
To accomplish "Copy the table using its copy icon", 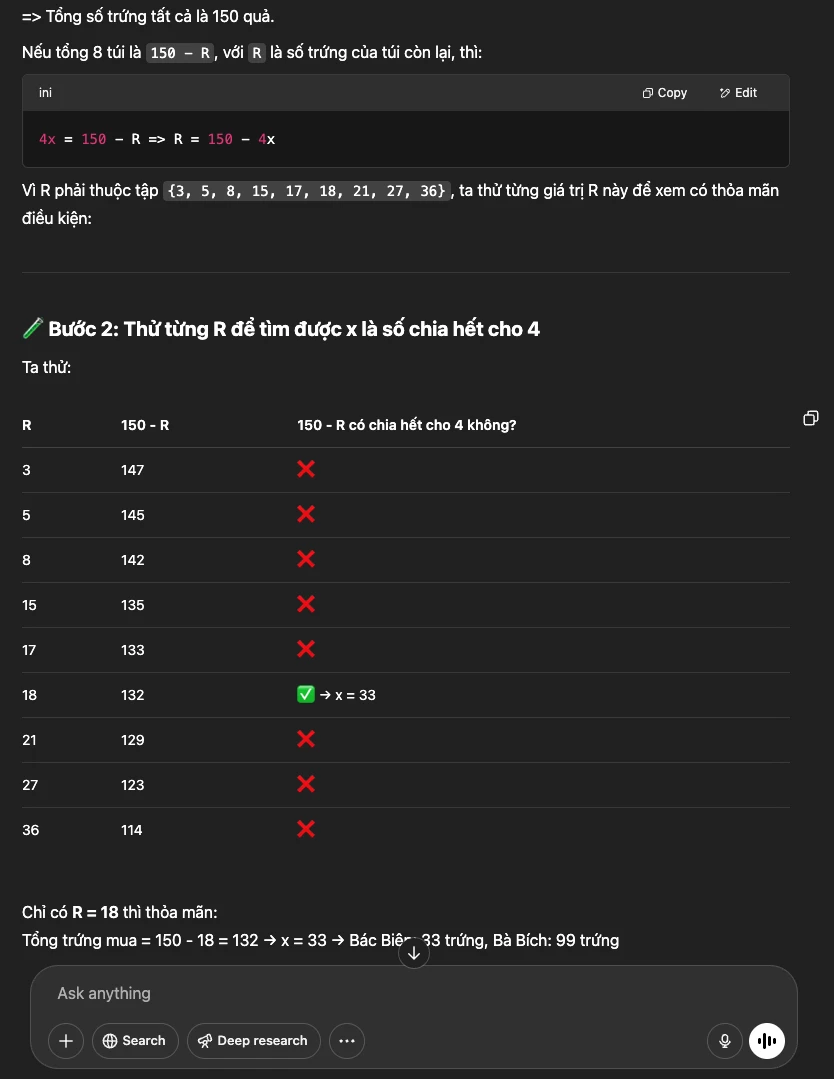I will tap(811, 418).
